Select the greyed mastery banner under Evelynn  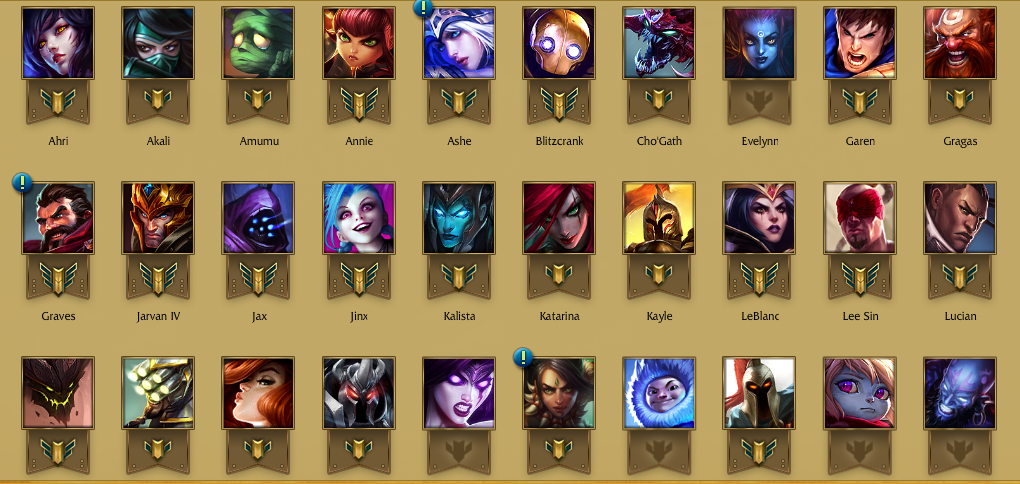759,102
